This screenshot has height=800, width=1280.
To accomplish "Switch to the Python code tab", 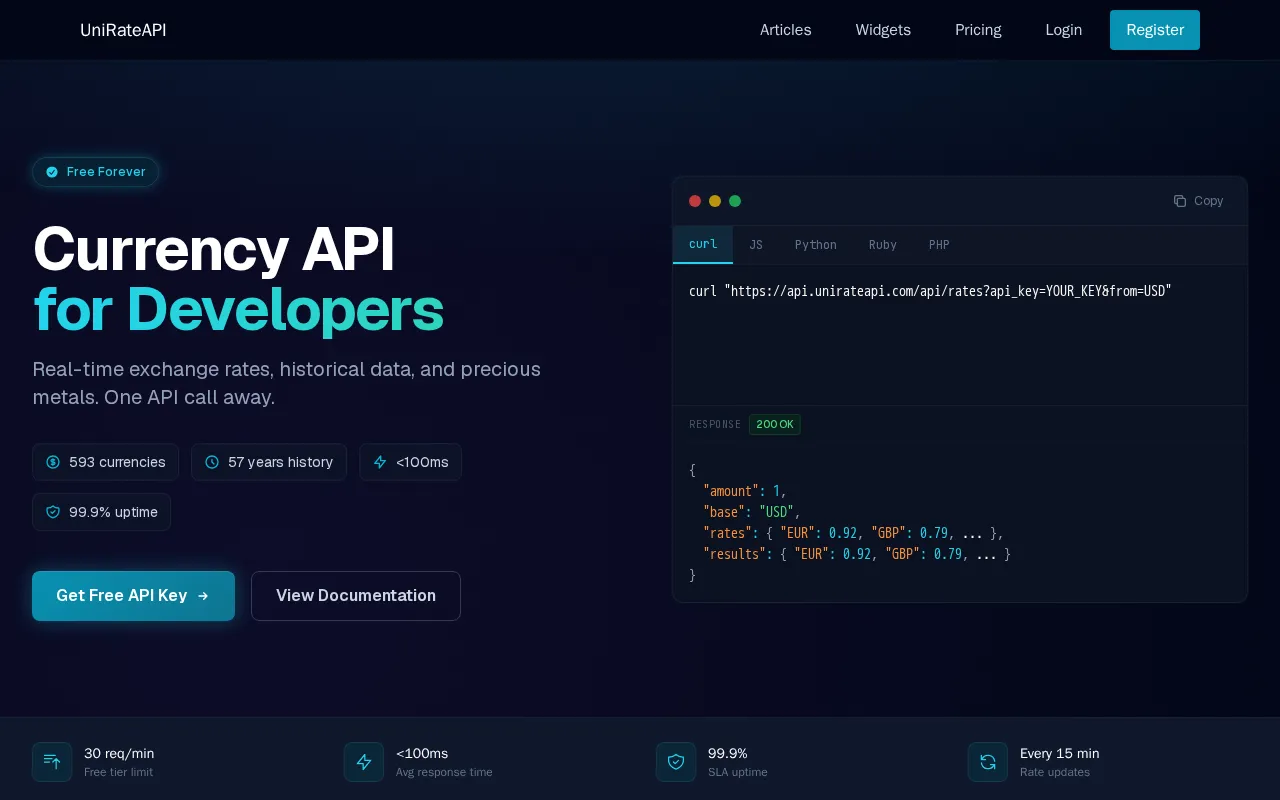I will [816, 245].
